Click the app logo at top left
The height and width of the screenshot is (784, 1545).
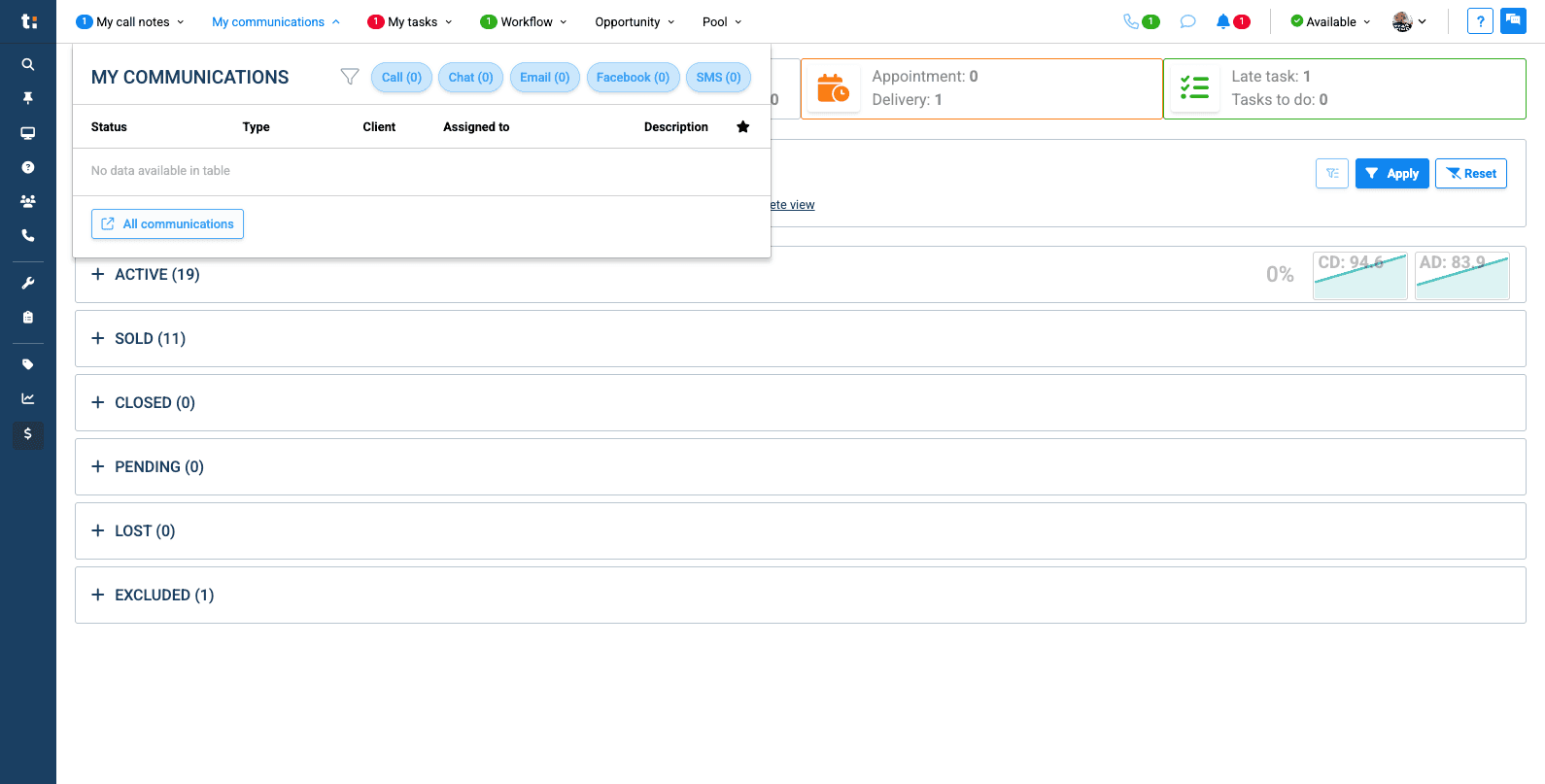(29, 21)
